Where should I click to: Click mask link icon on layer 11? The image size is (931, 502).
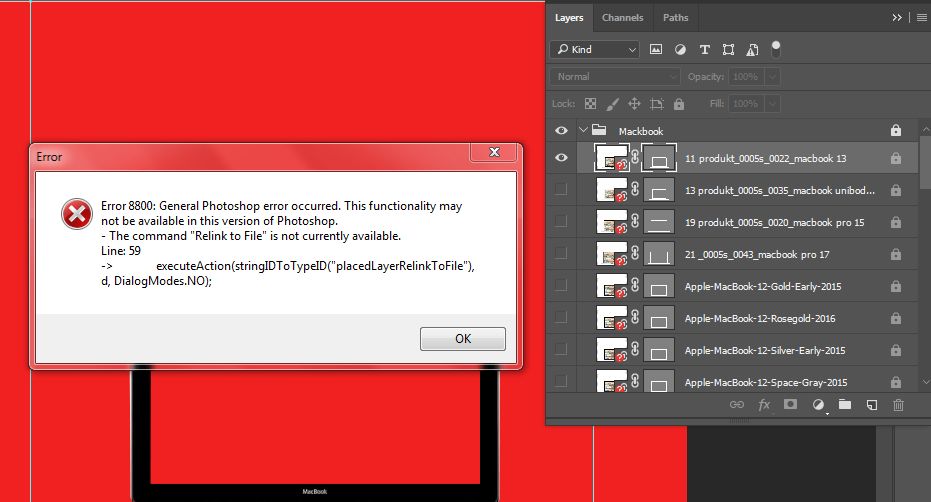pos(635,157)
